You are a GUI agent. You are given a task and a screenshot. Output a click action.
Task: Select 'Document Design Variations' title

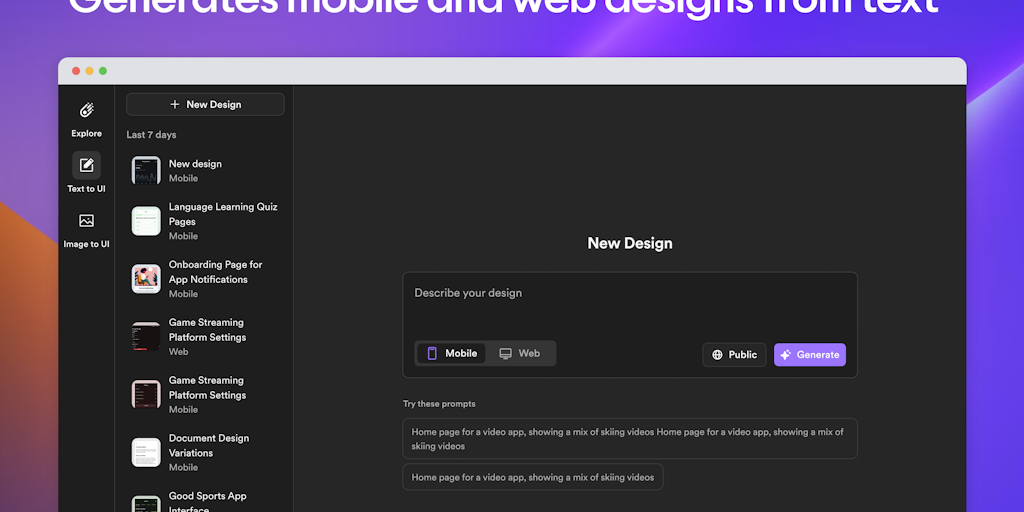click(x=209, y=445)
